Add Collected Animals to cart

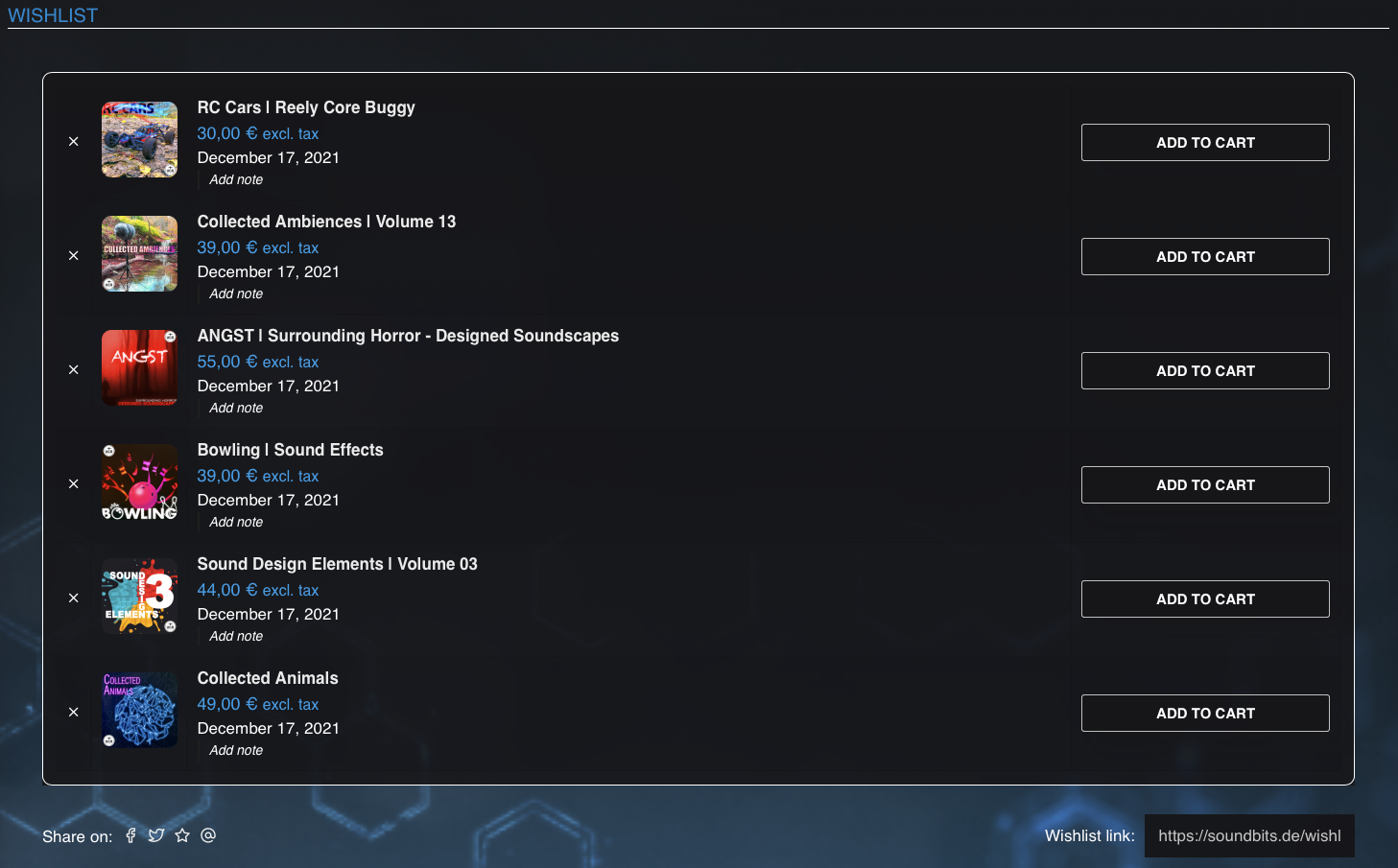coord(1204,714)
